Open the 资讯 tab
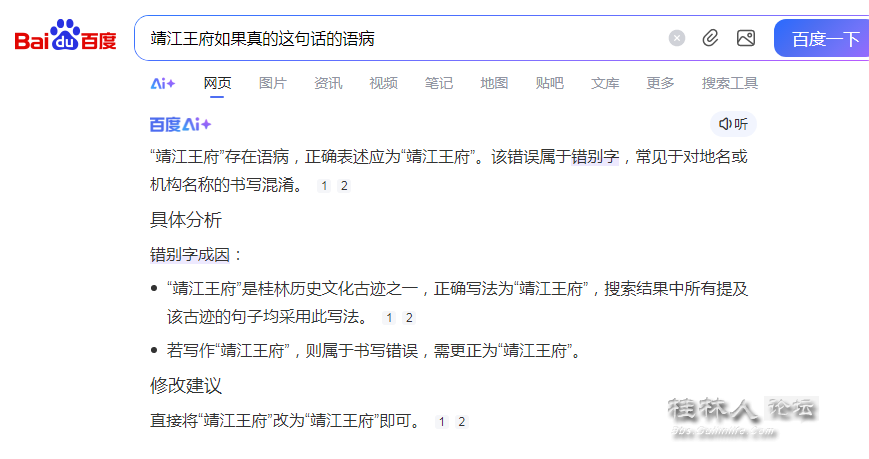Image resolution: width=869 pixels, height=459 pixels. click(x=328, y=83)
